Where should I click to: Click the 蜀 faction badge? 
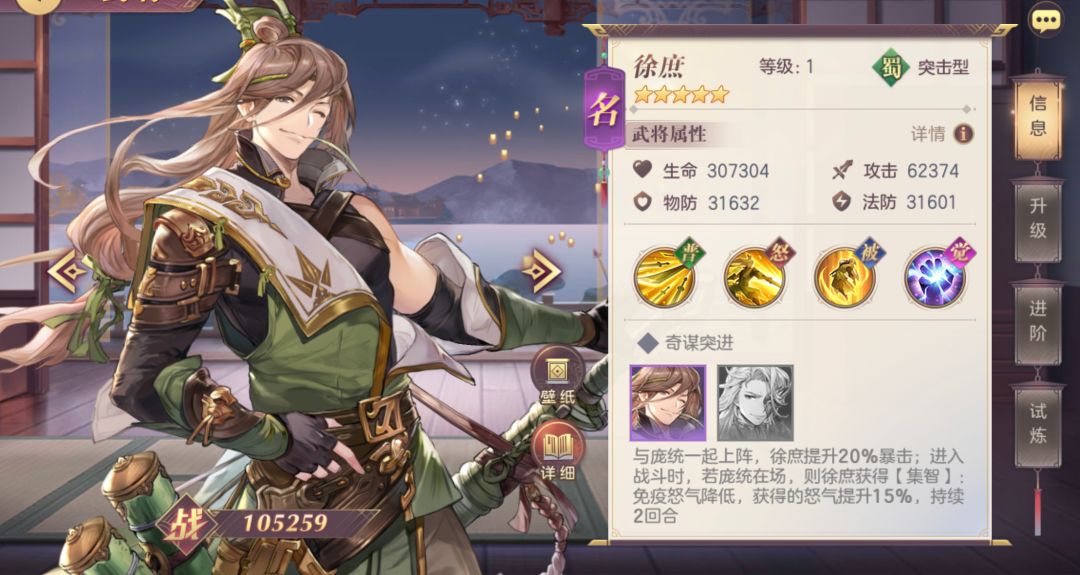click(x=891, y=67)
